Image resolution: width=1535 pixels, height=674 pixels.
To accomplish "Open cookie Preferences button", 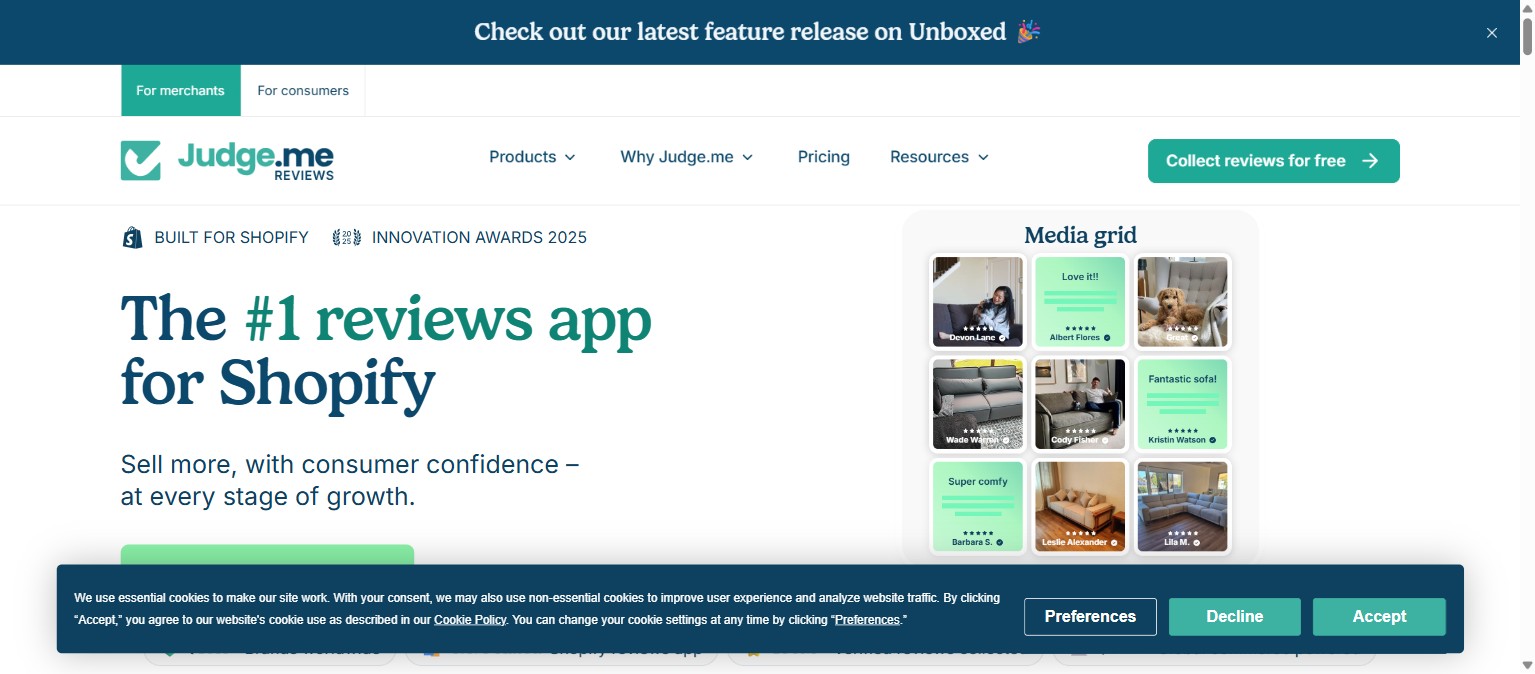I will click(x=1090, y=617).
